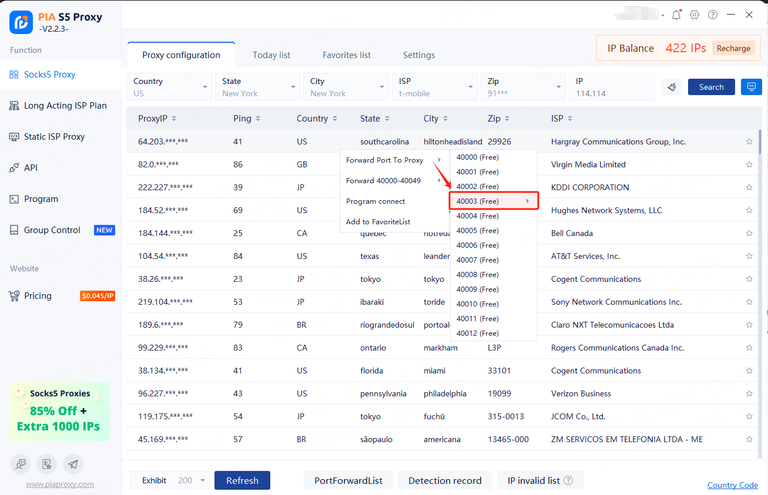The image size is (768, 495).
Task: Clear search filters with the broom icon
Action: point(672,87)
